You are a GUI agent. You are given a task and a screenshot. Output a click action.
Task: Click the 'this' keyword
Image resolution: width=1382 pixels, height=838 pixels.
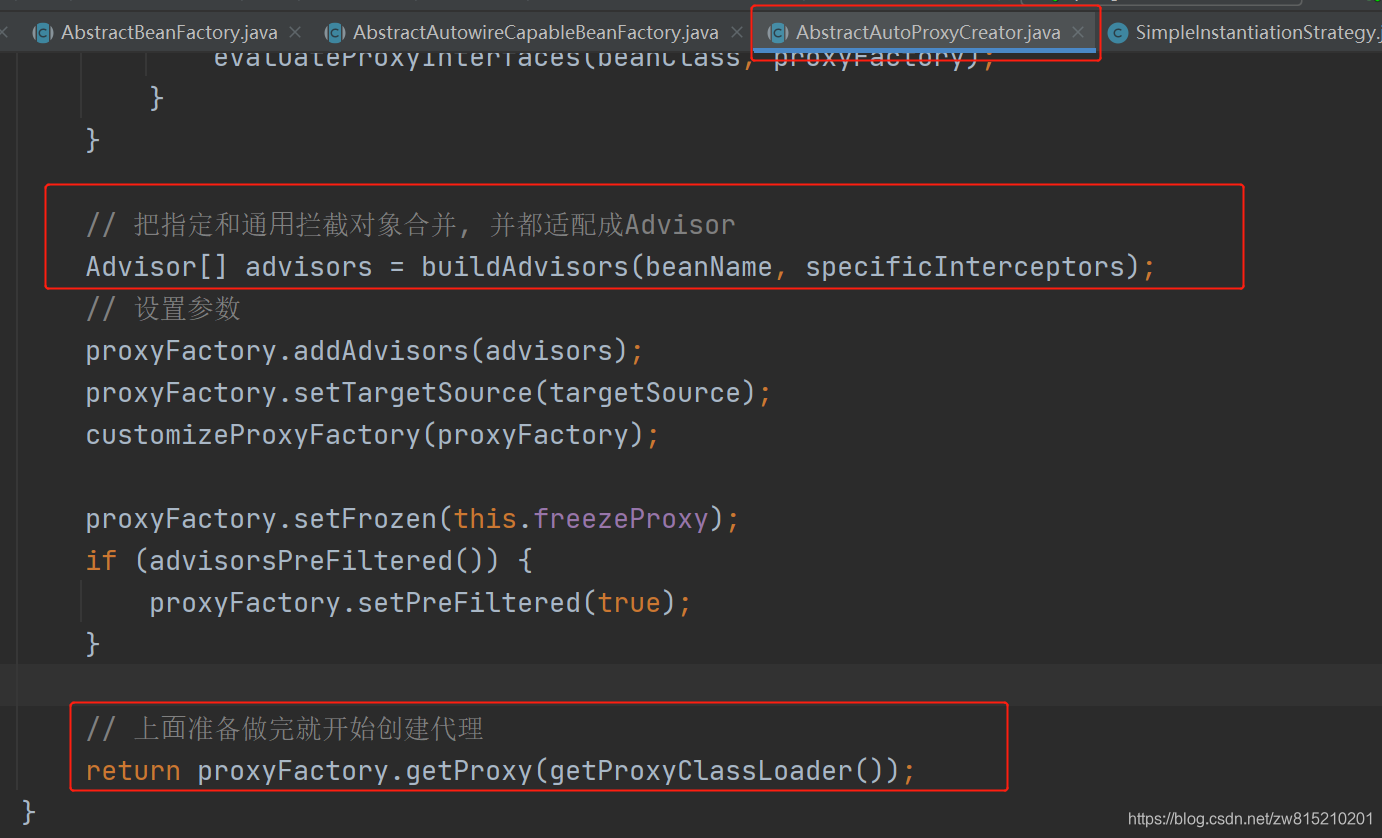484,519
